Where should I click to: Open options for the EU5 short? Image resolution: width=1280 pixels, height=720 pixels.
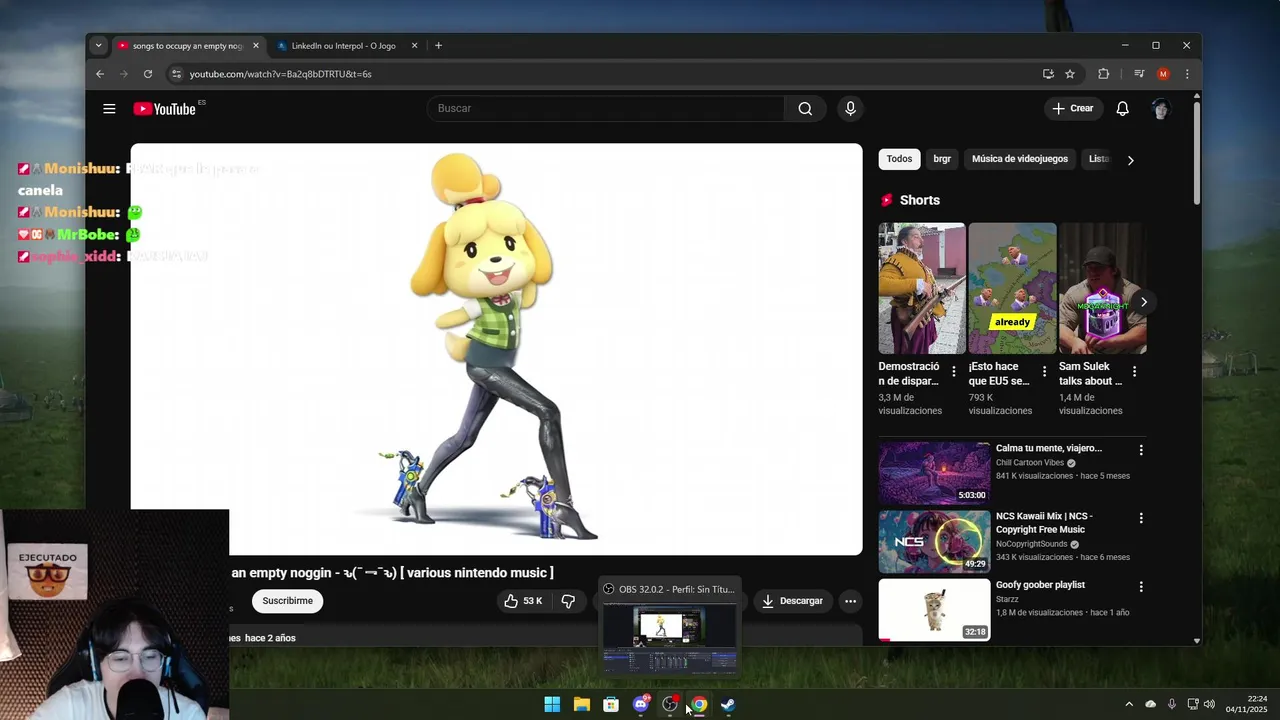click(x=1044, y=371)
